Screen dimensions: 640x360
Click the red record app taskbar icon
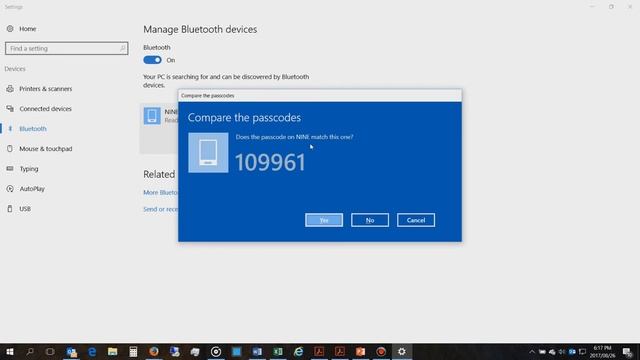[381, 351]
